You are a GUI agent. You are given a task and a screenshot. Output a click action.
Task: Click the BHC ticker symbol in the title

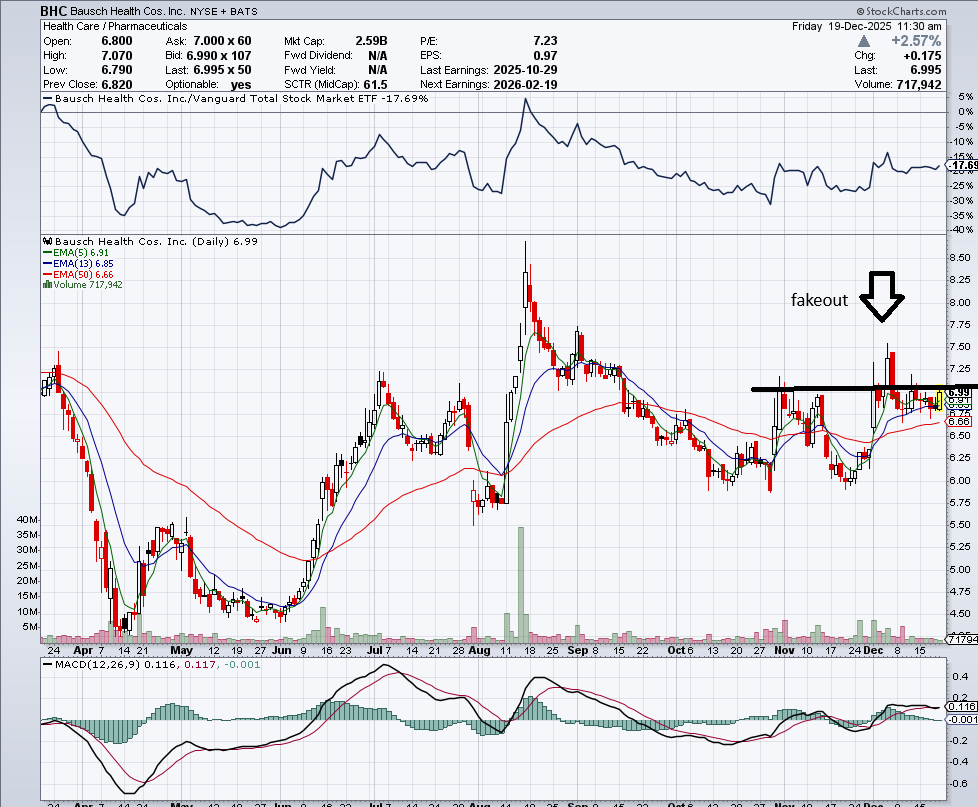[x=54, y=11]
